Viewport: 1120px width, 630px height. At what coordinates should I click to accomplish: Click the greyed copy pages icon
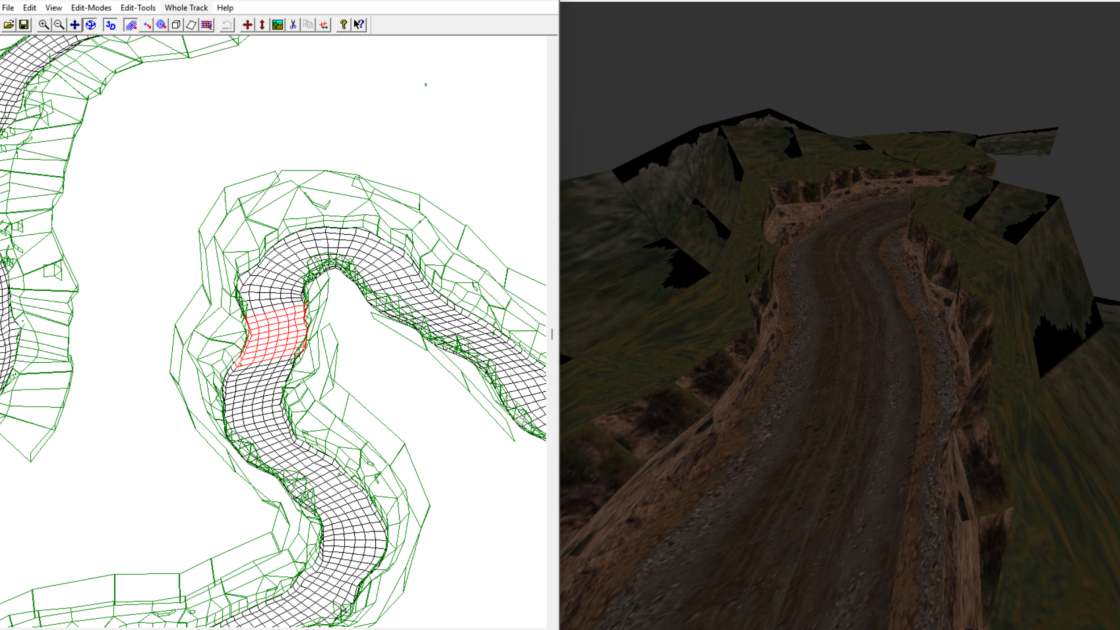pos(308,25)
